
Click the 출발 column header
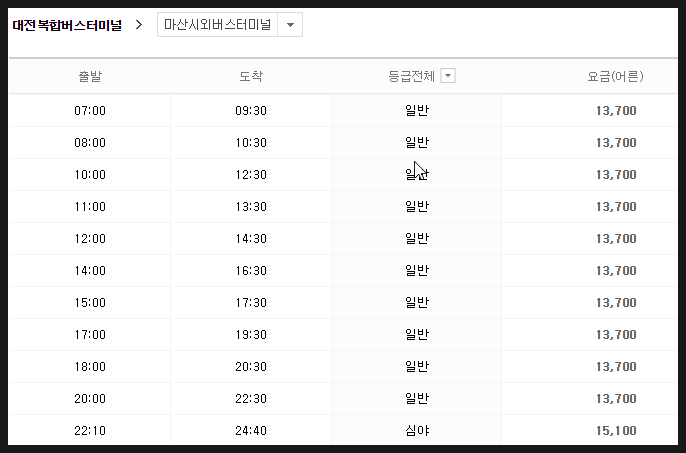click(x=90, y=76)
